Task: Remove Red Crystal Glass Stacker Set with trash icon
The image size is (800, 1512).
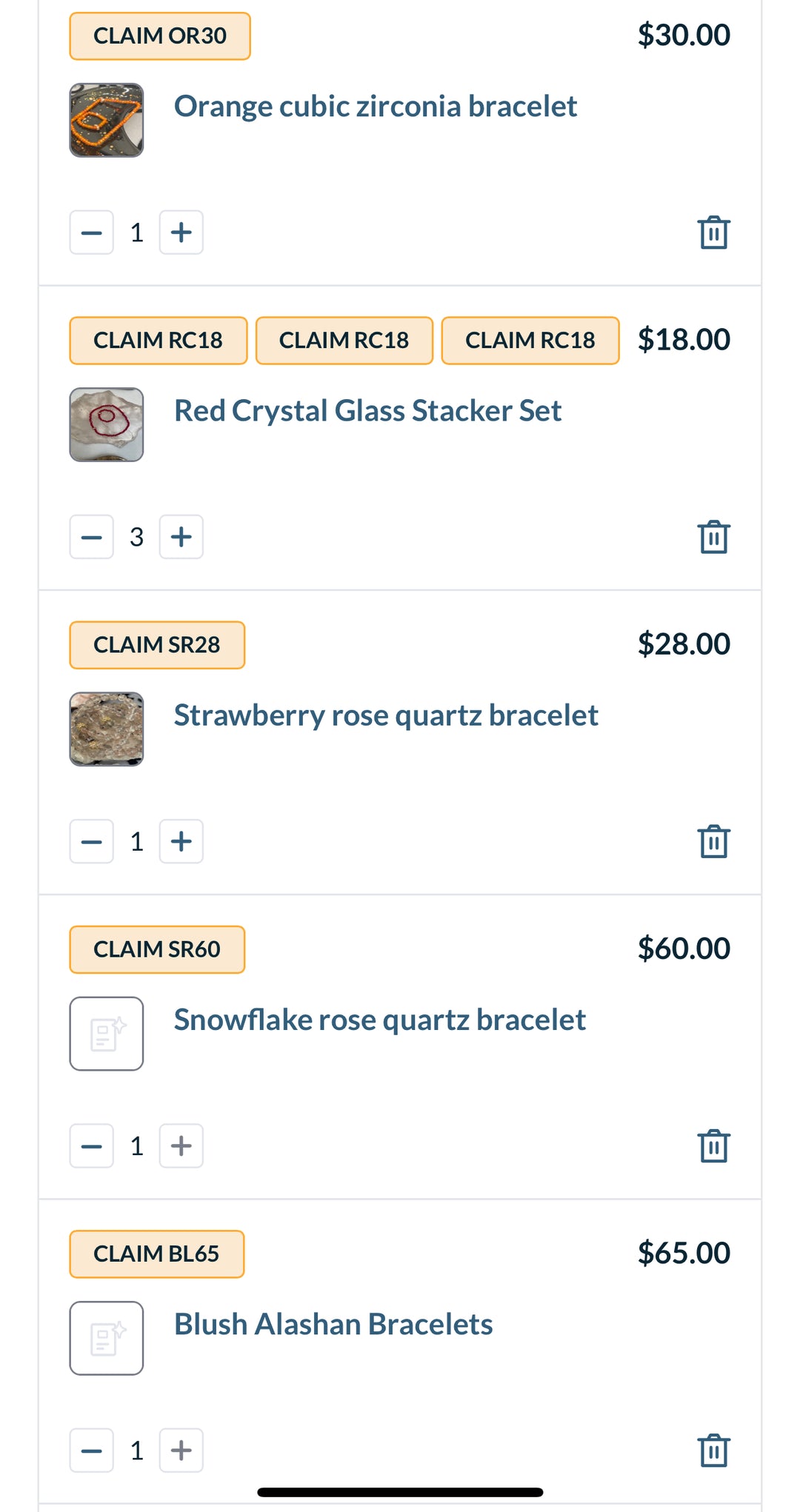Action: [713, 537]
